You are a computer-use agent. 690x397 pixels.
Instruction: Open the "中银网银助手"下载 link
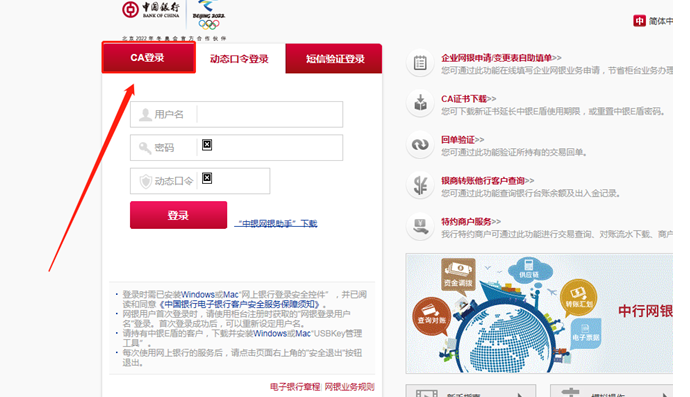tap(276, 224)
